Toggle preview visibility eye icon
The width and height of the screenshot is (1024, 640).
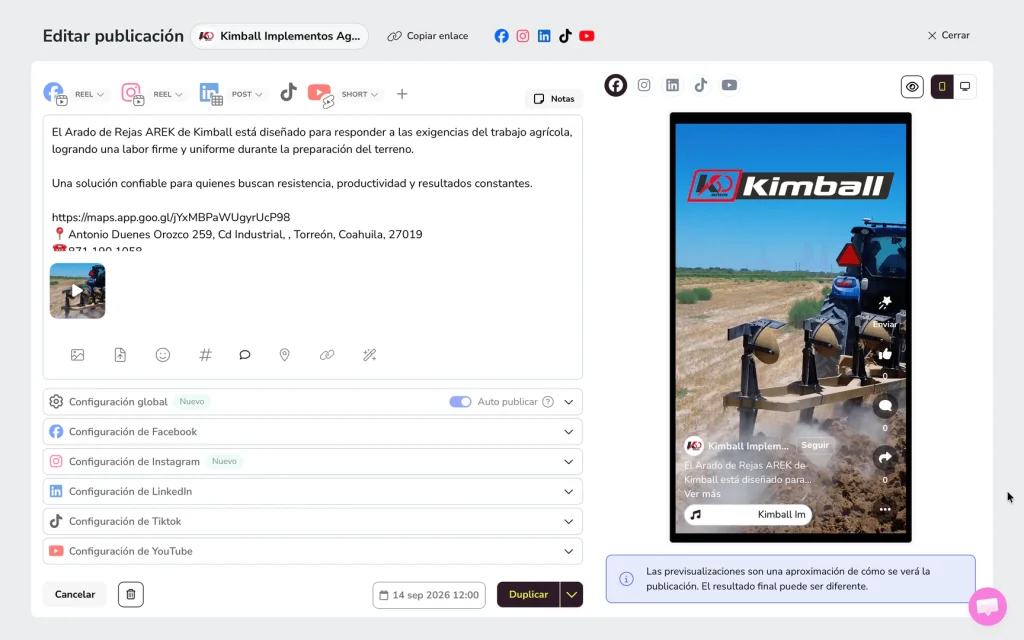click(x=912, y=86)
